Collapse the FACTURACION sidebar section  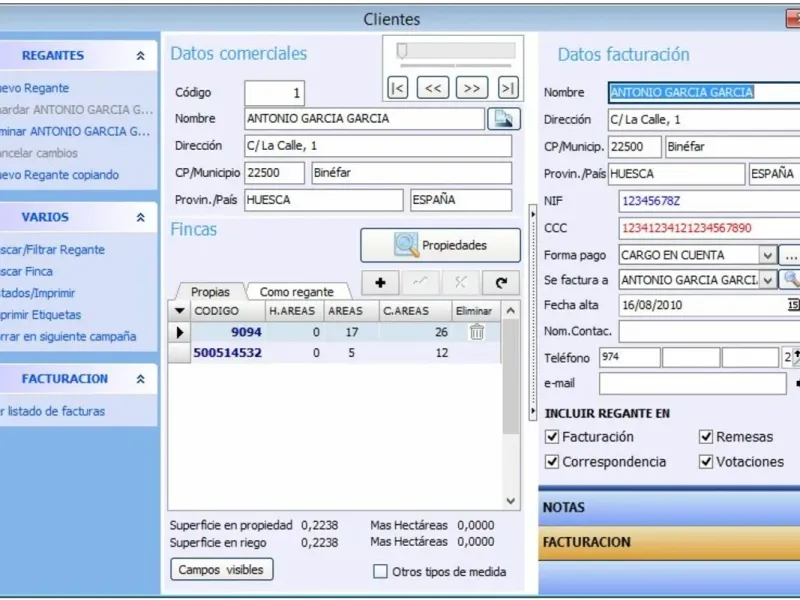pos(140,379)
